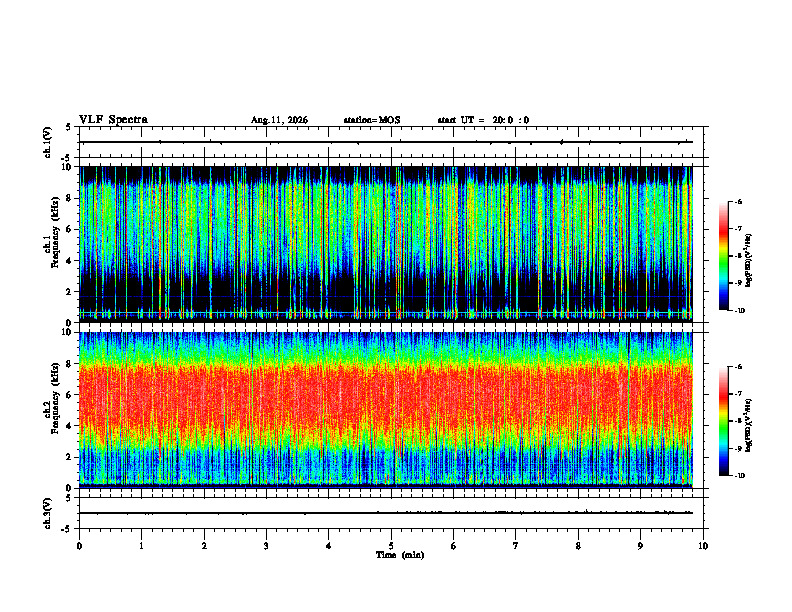This screenshot has height=612, width=792.
Task: Click the ch.2 spectrogram color scale bar
Action: 724,421
